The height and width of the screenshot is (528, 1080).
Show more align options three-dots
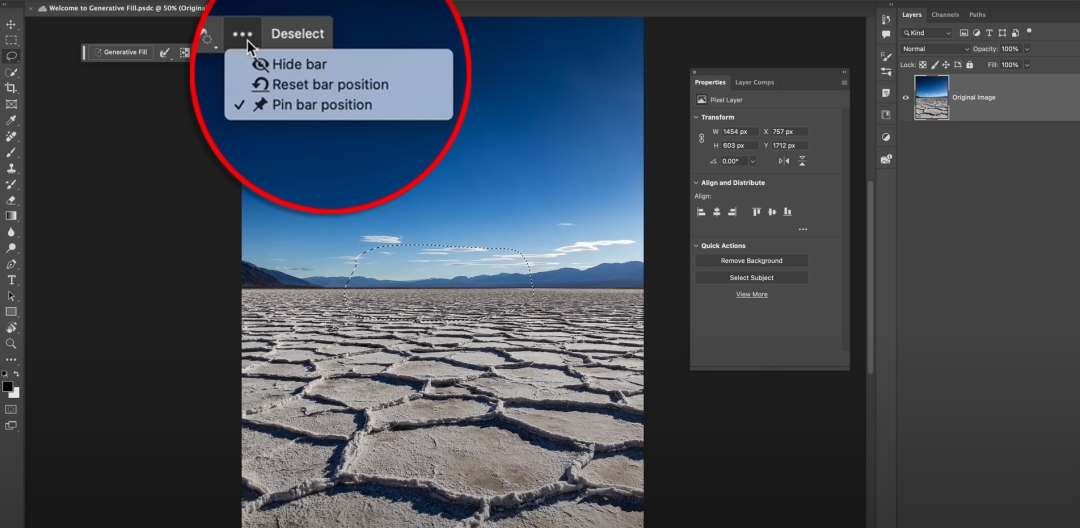click(802, 229)
